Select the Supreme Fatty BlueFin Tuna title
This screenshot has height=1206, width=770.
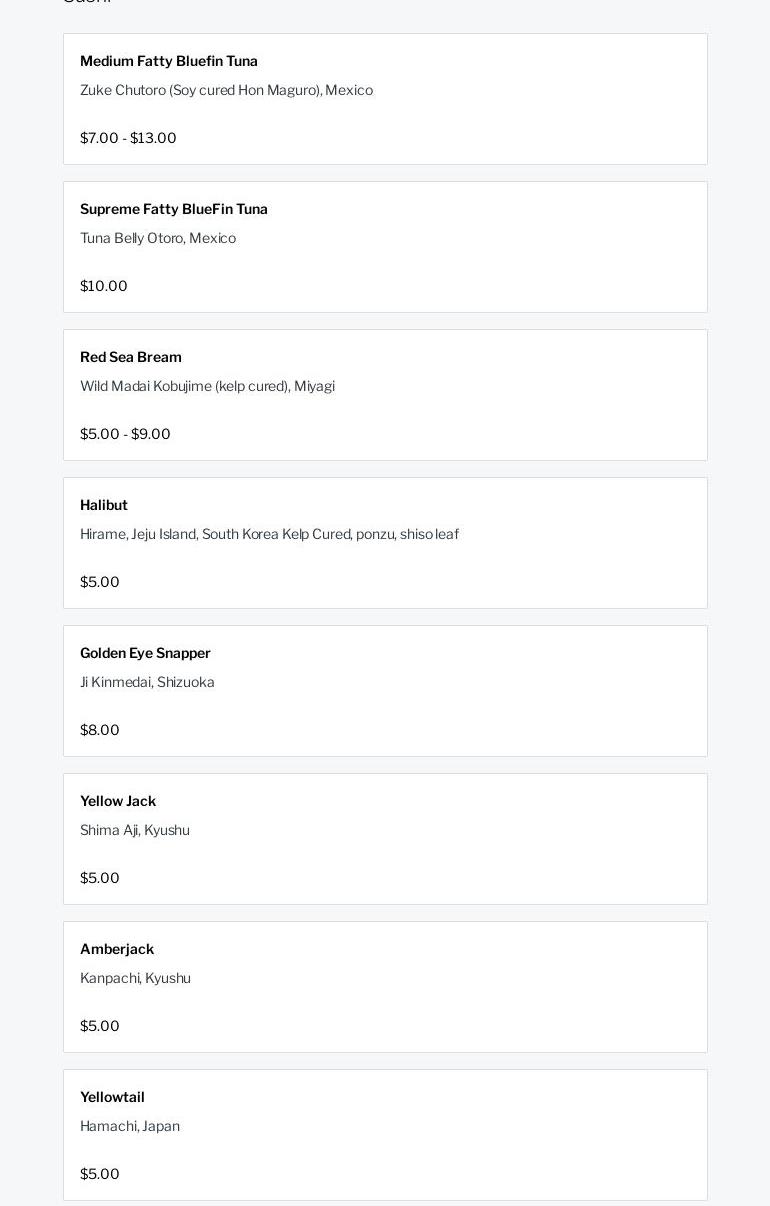coord(174,210)
